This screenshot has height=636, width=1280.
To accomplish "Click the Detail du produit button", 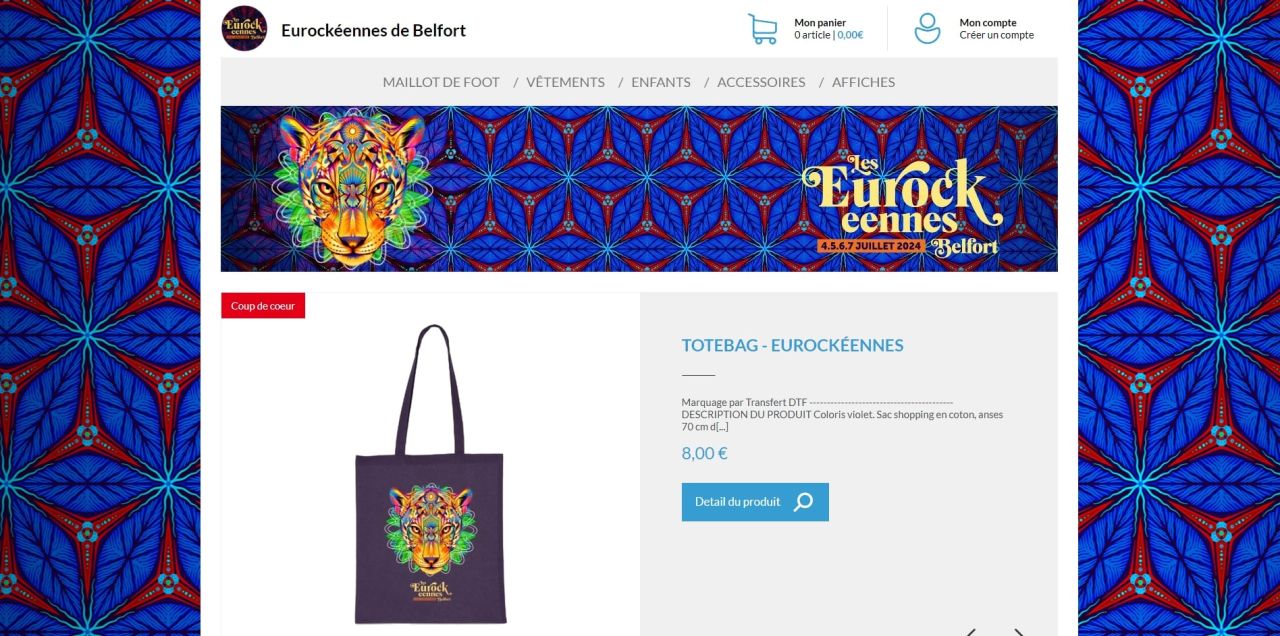I will 755,502.
